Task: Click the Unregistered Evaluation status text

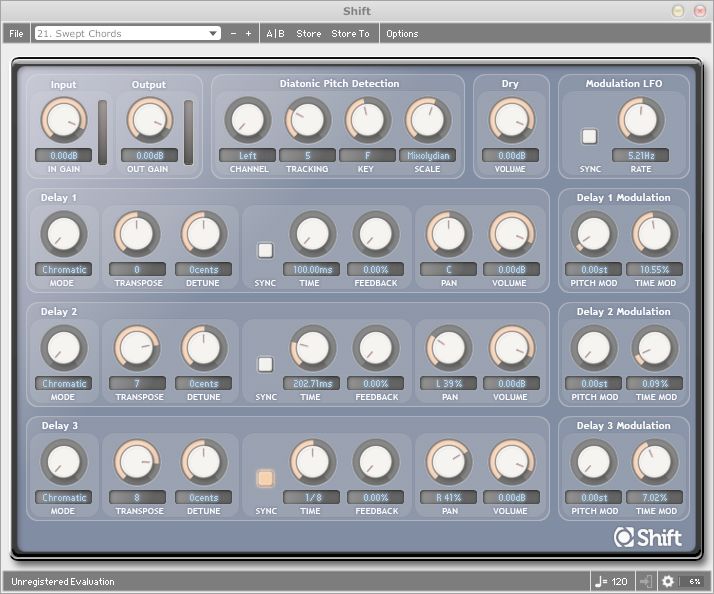Action: [63, 581]
